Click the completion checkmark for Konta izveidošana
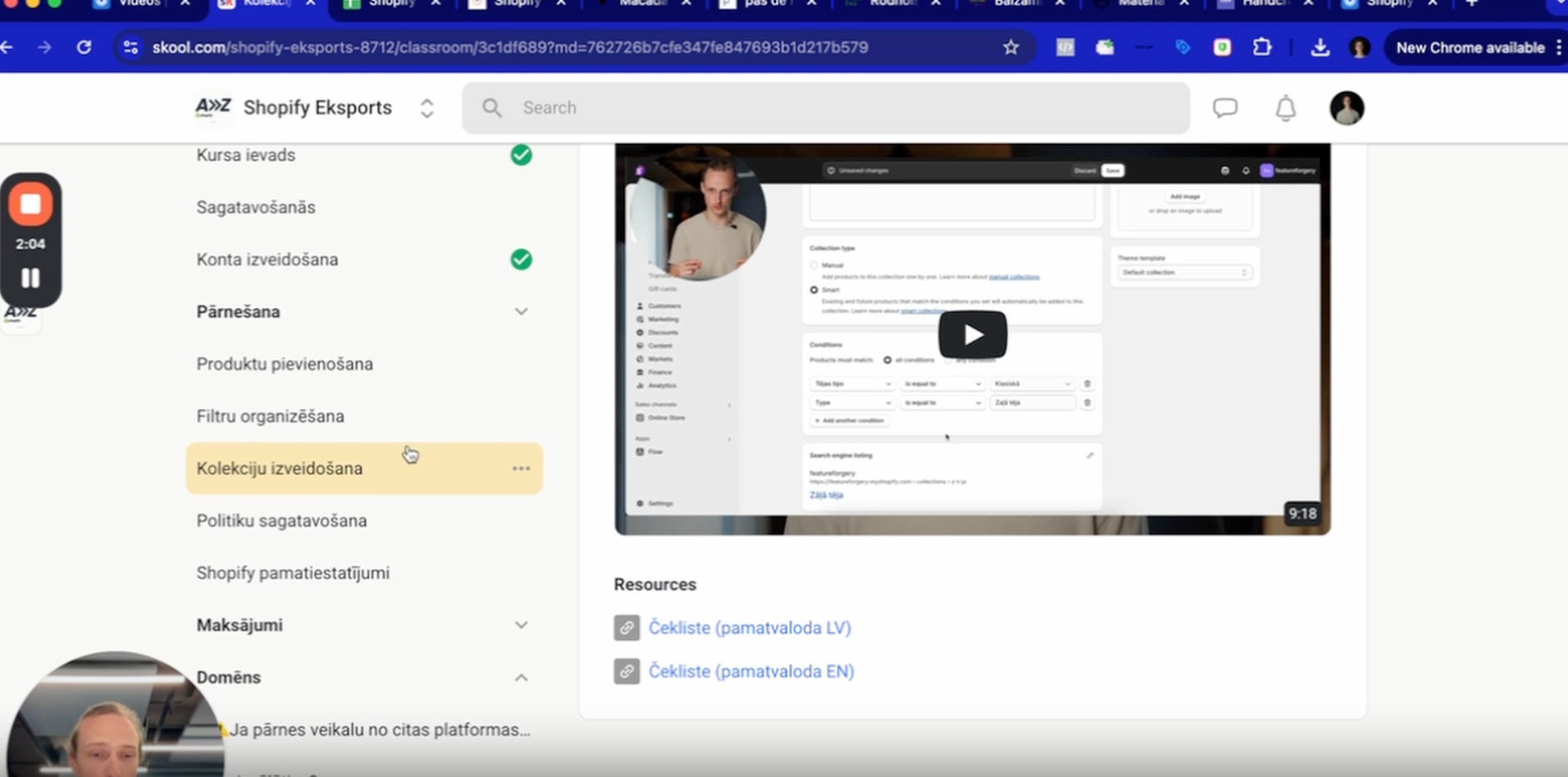This screenshot has height=777, width=1568. (x=520, y=260)
